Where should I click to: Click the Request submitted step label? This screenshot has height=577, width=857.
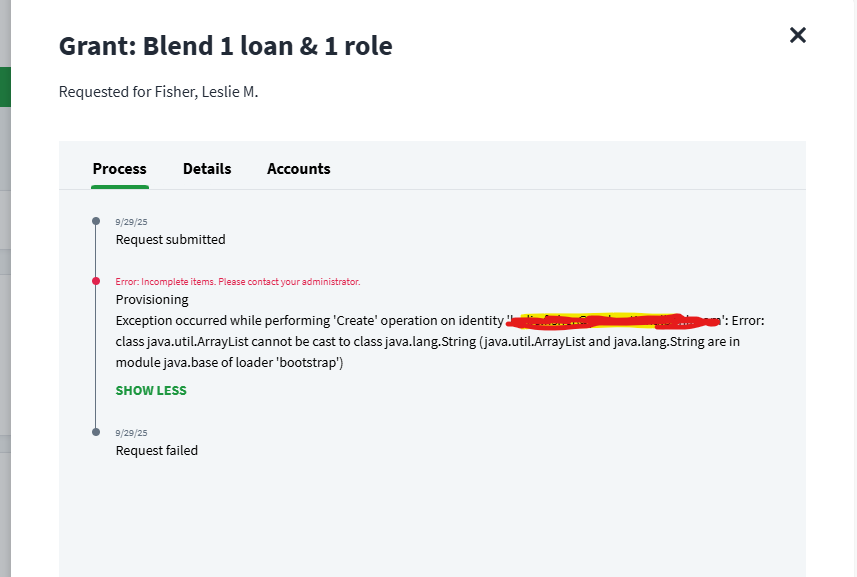170,240
